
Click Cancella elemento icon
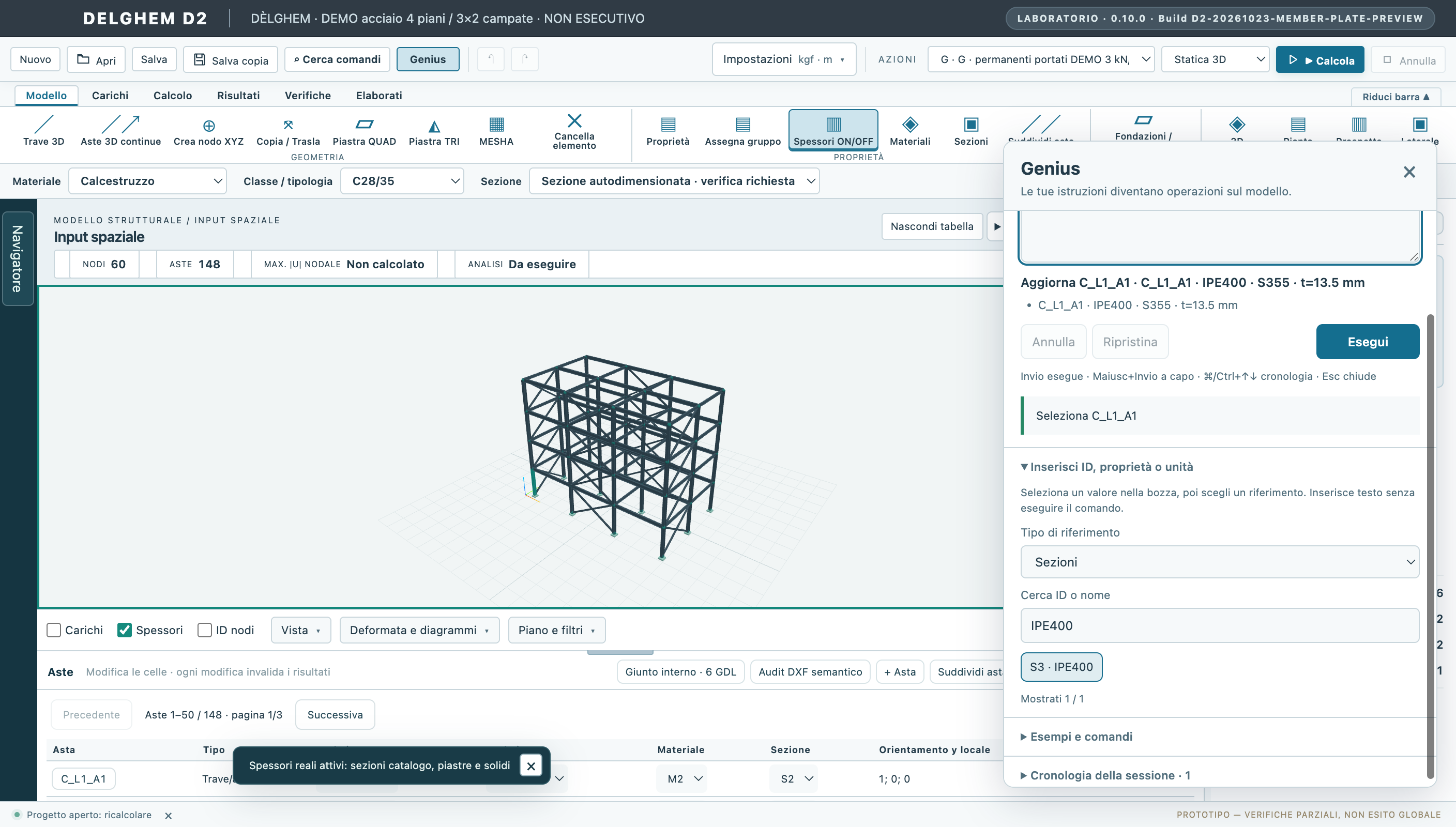574,120
